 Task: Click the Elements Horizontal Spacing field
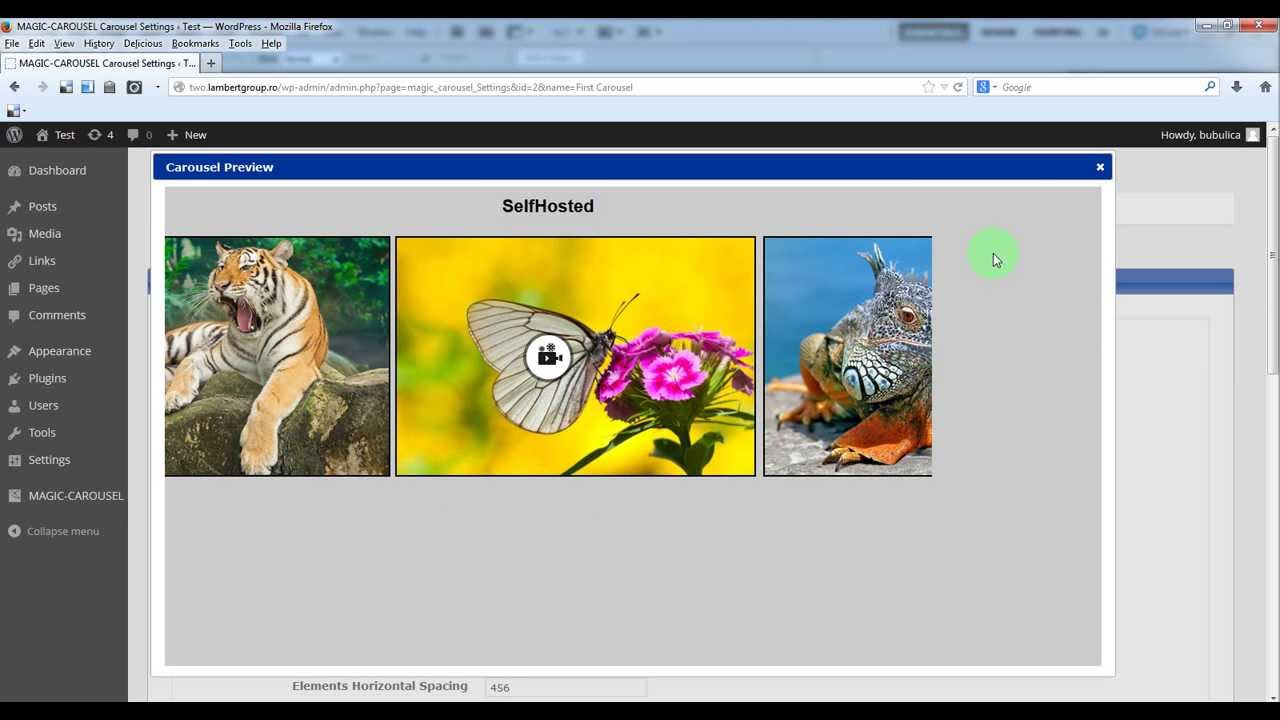[566, 687]
